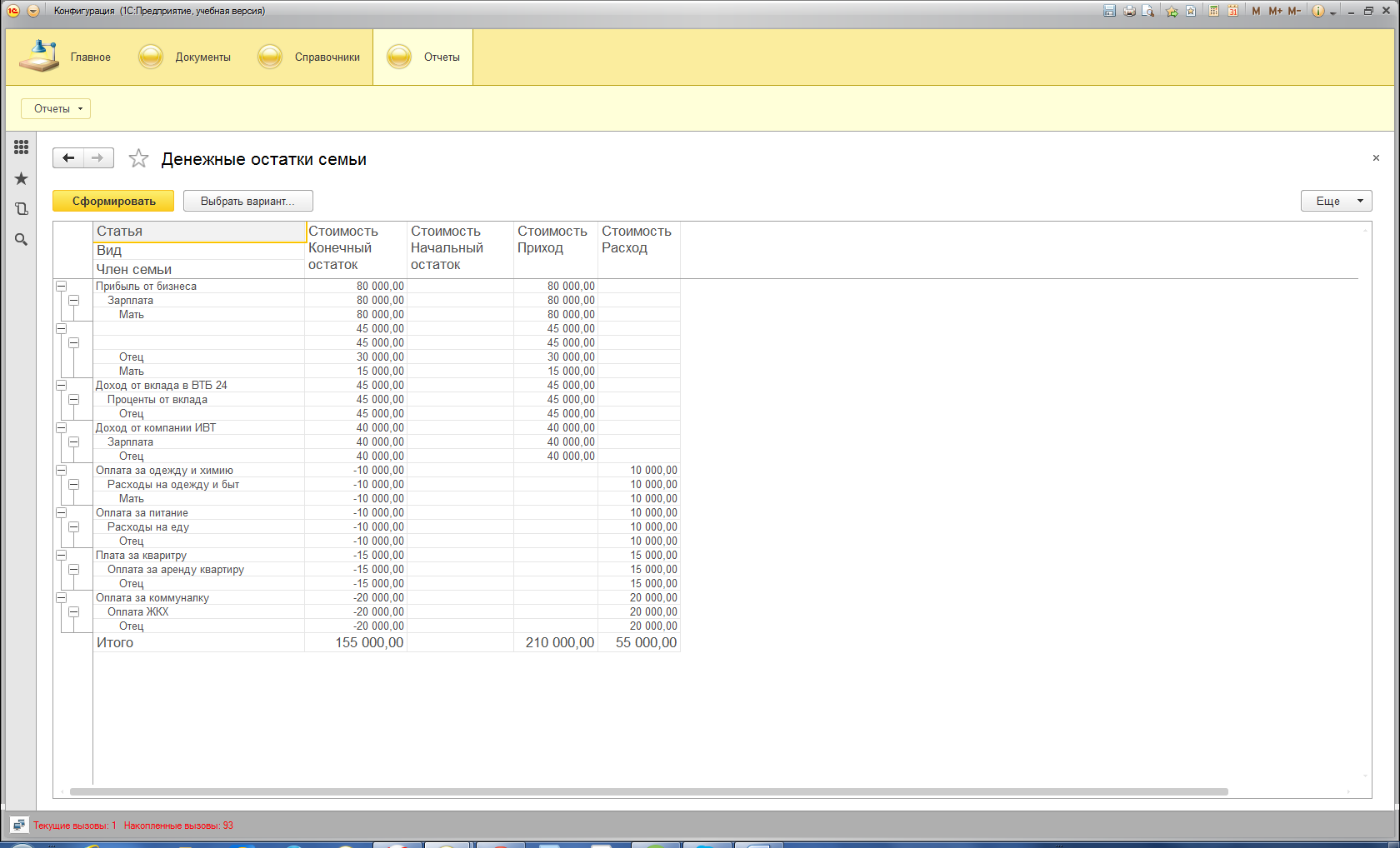Go back using the left arrow button
1400x848 pixels.
[x=68, y=158]
